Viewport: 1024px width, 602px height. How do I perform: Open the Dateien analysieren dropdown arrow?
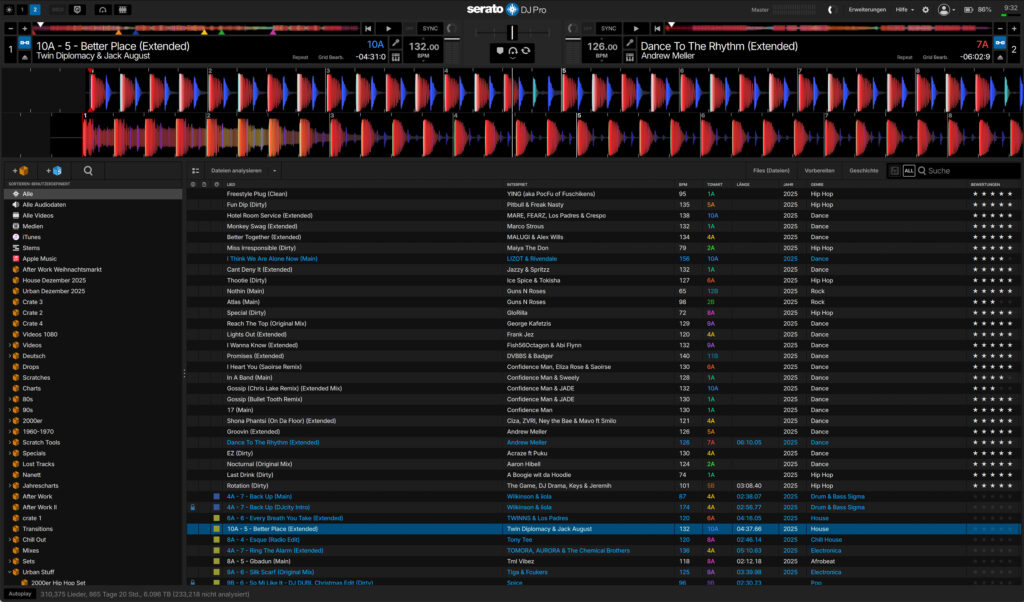point(274,170)
